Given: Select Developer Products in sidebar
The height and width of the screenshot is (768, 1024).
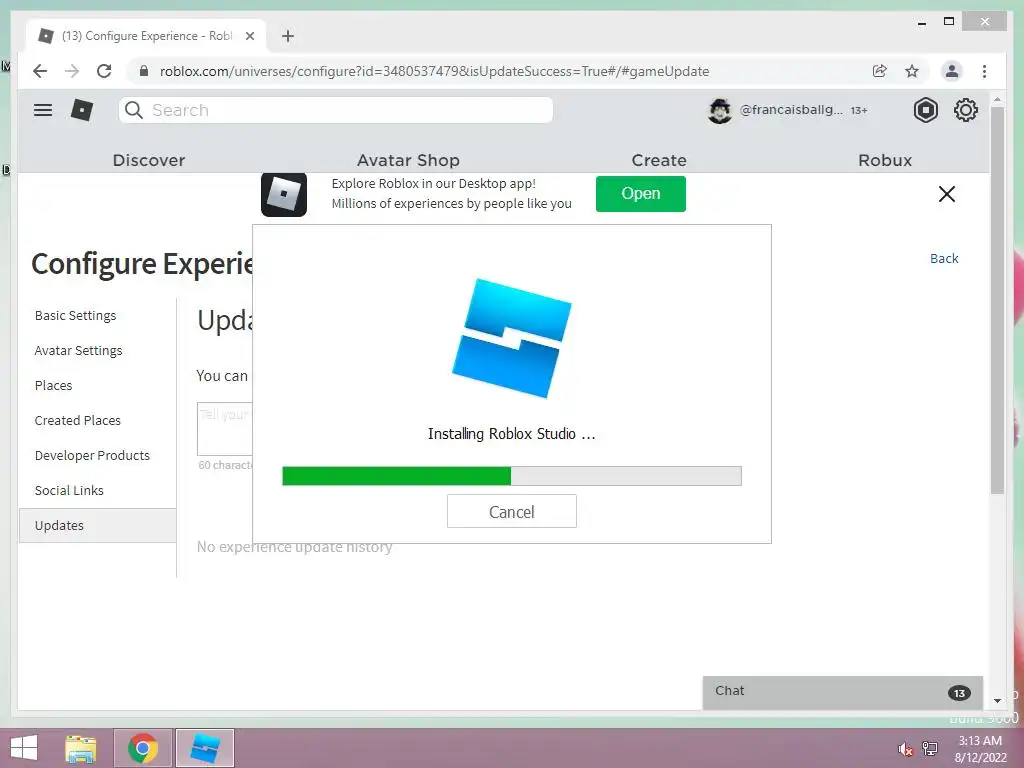Looking at the screenshot, I should (92, 455).
